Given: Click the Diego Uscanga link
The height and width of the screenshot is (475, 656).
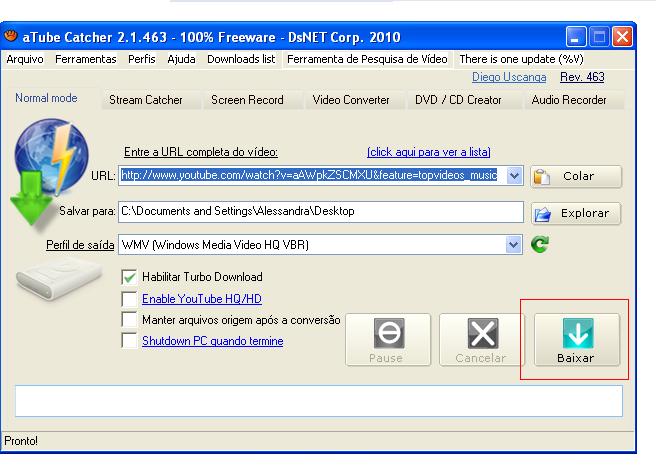Looking at the screenshot, I should 509,77.
